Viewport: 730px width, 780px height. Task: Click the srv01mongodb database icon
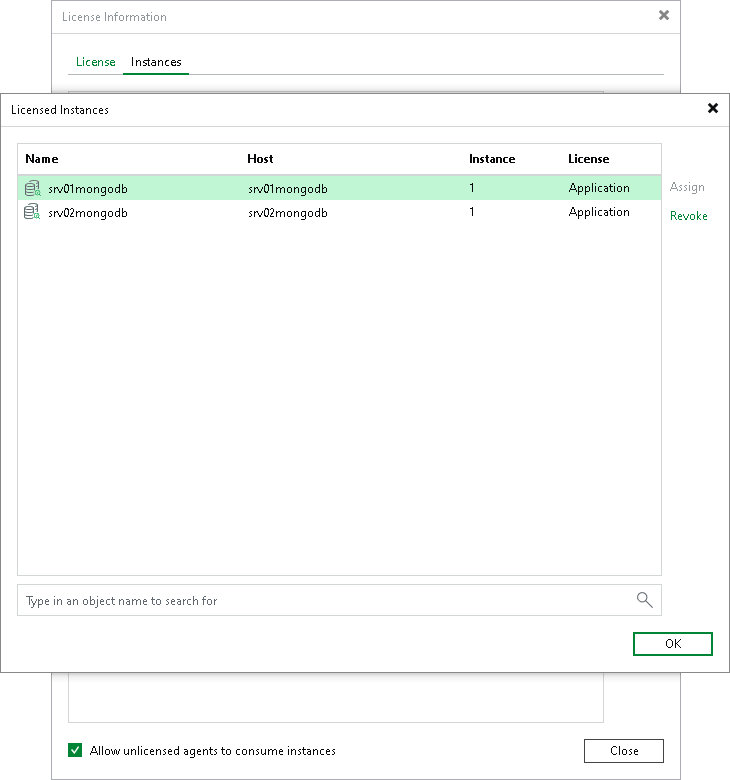click(32, 188)
